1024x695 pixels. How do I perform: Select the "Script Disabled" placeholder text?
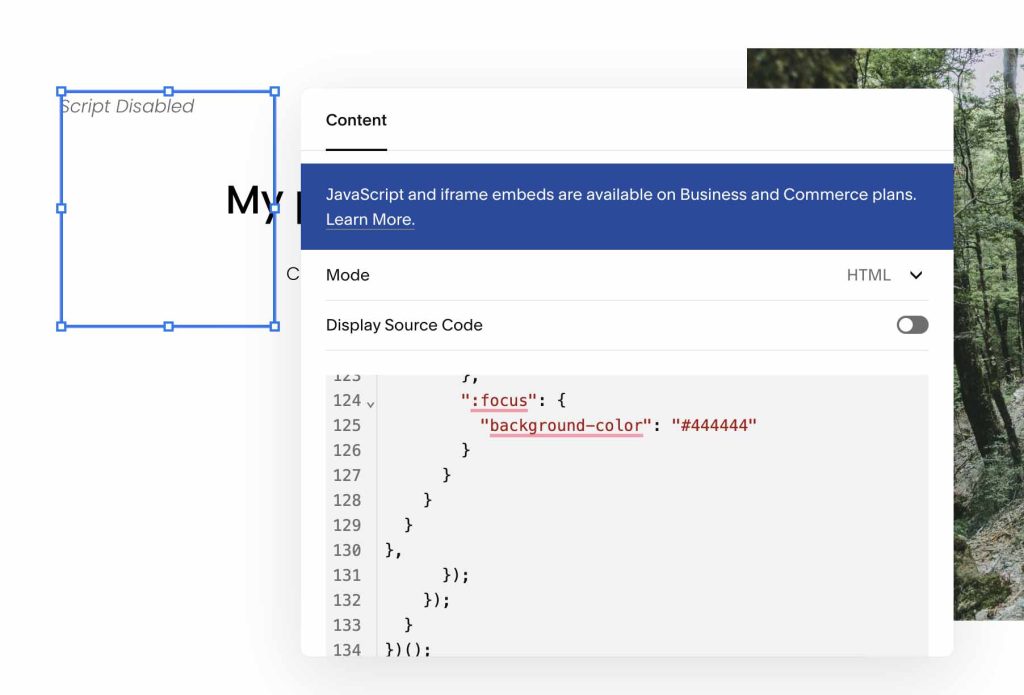(x=127, y=106)
